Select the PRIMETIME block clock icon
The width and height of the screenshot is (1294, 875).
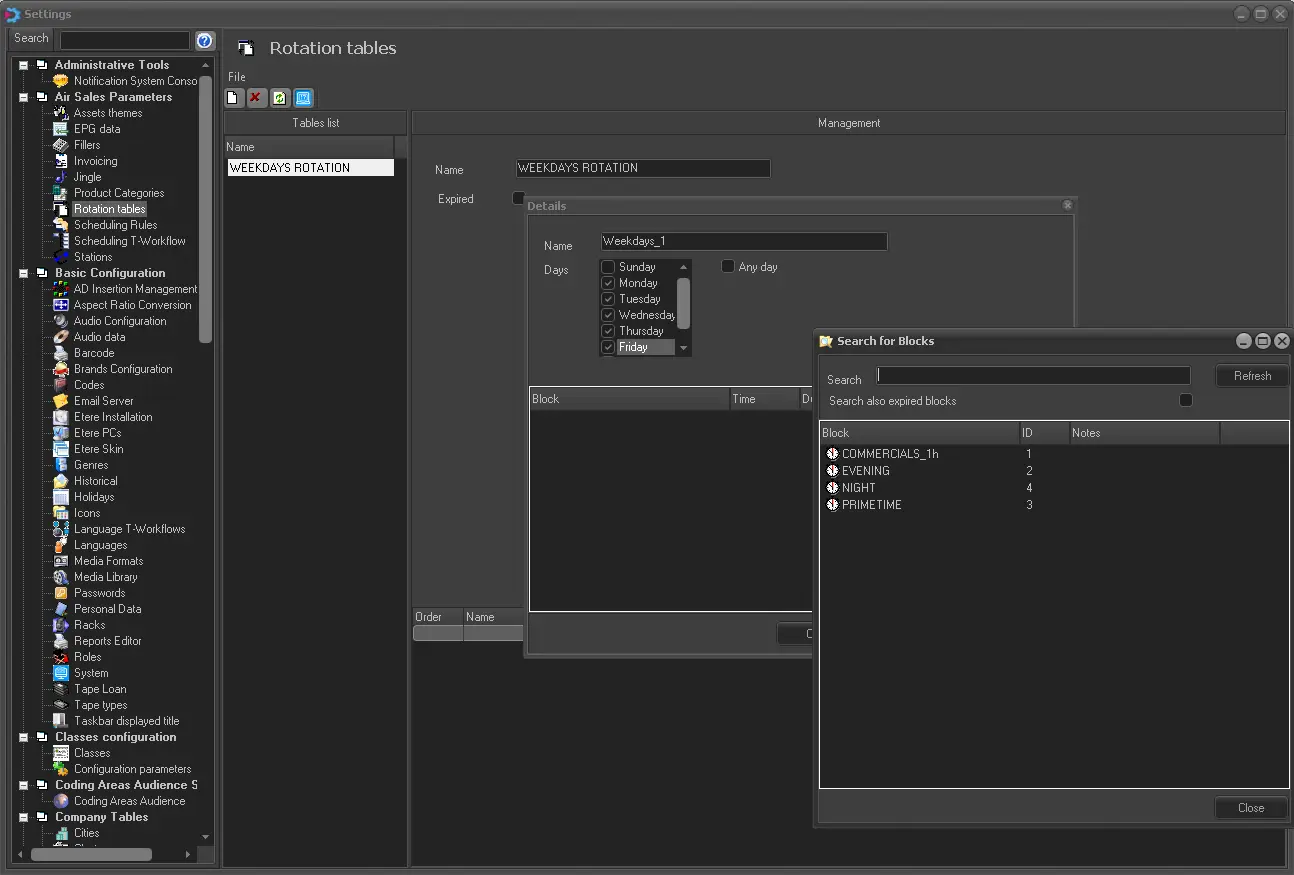[x=832, y=505]
